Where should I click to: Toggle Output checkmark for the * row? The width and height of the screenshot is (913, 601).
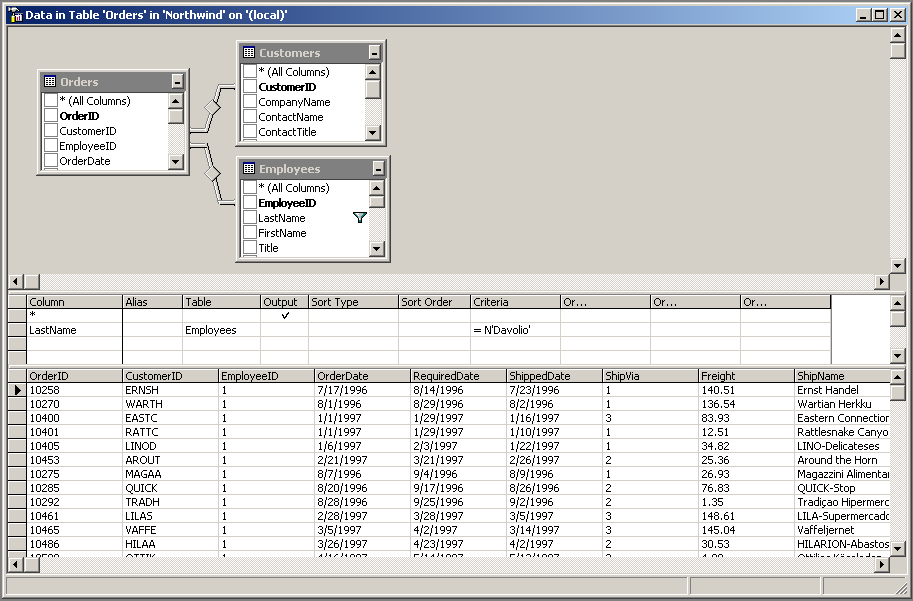coord(285,316)
